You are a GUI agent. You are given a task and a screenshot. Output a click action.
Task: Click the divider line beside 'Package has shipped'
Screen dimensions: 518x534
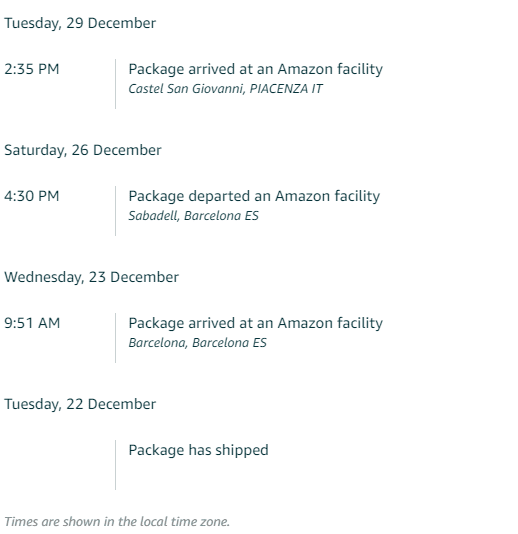click(x=115, y=465)
